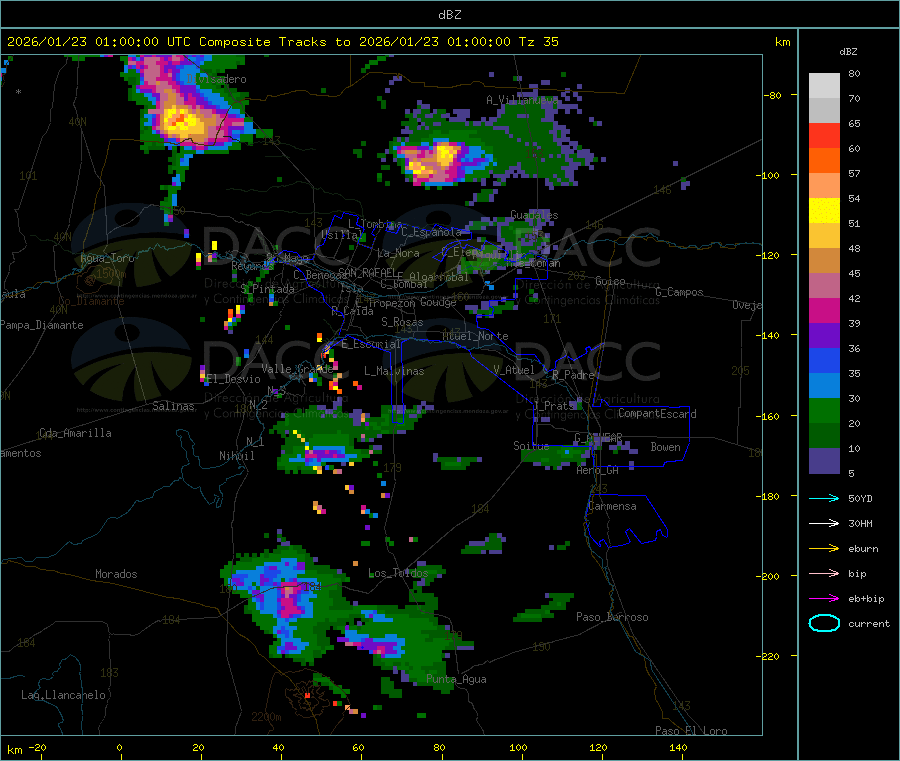Click the 'Nihuil' map label
Screen dimensions: 900x761
236,456
